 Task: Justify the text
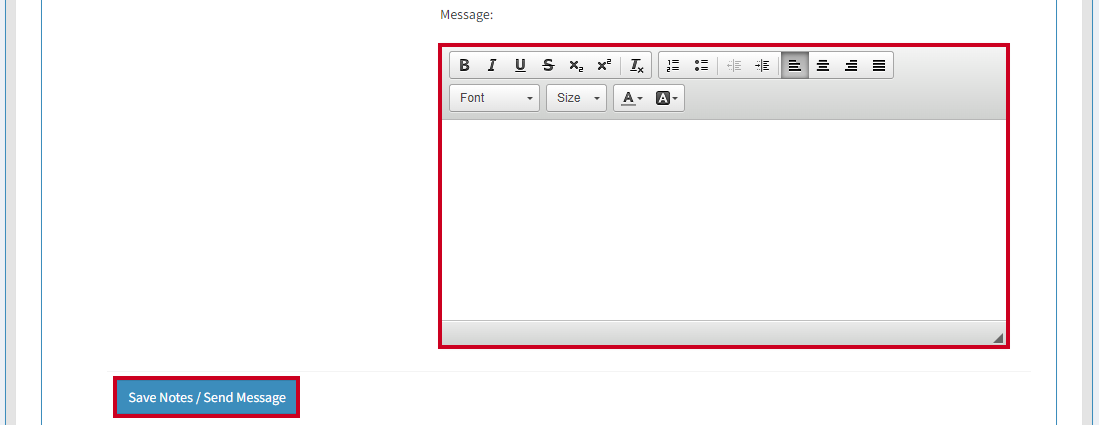(879, 65)
